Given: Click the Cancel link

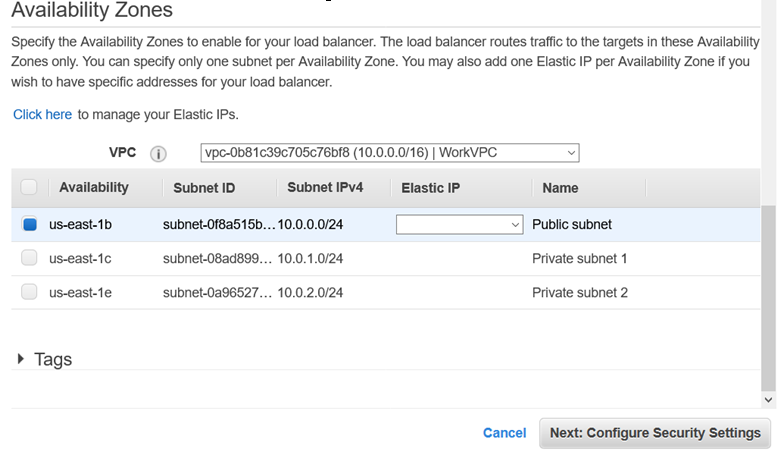Looking at the screenshot, I should [504, 433].
